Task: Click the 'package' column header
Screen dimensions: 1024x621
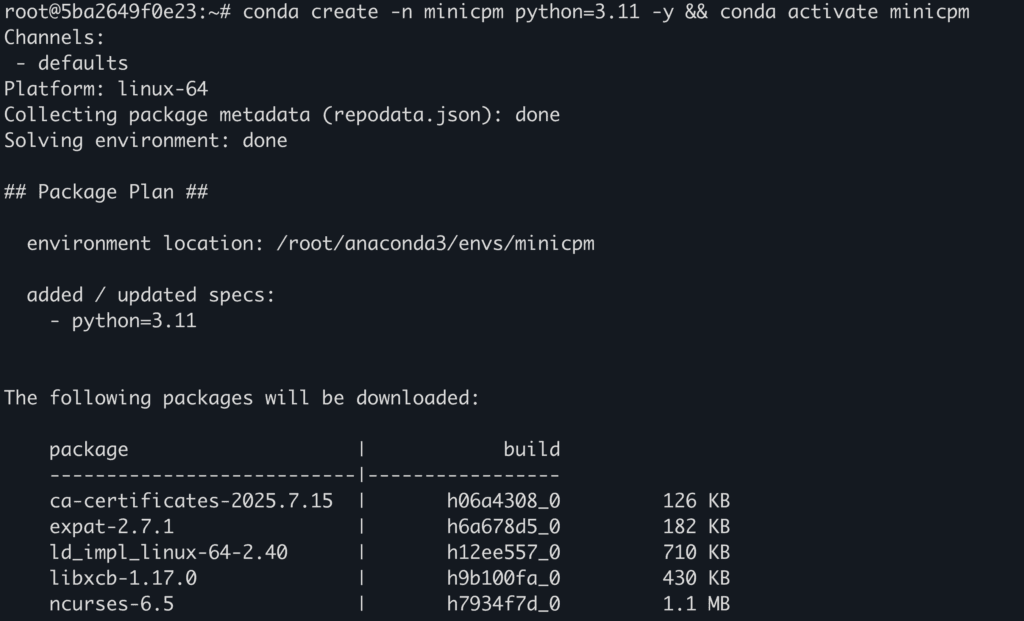Action: pyautogui.click(x=89, y=449)
